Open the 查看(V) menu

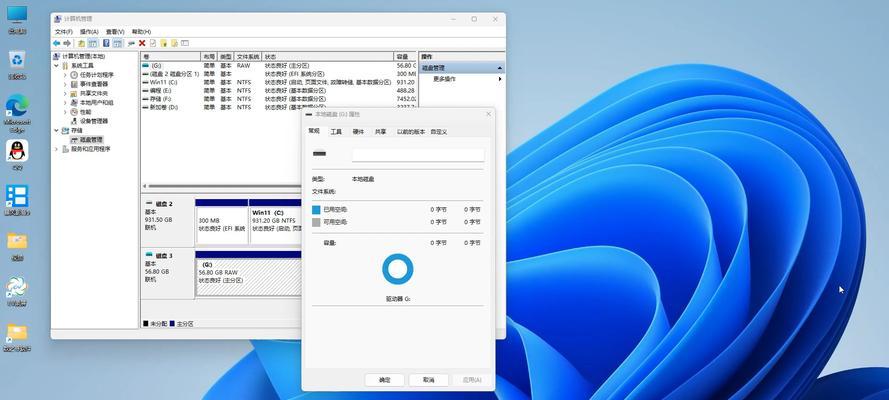[115, 32]
